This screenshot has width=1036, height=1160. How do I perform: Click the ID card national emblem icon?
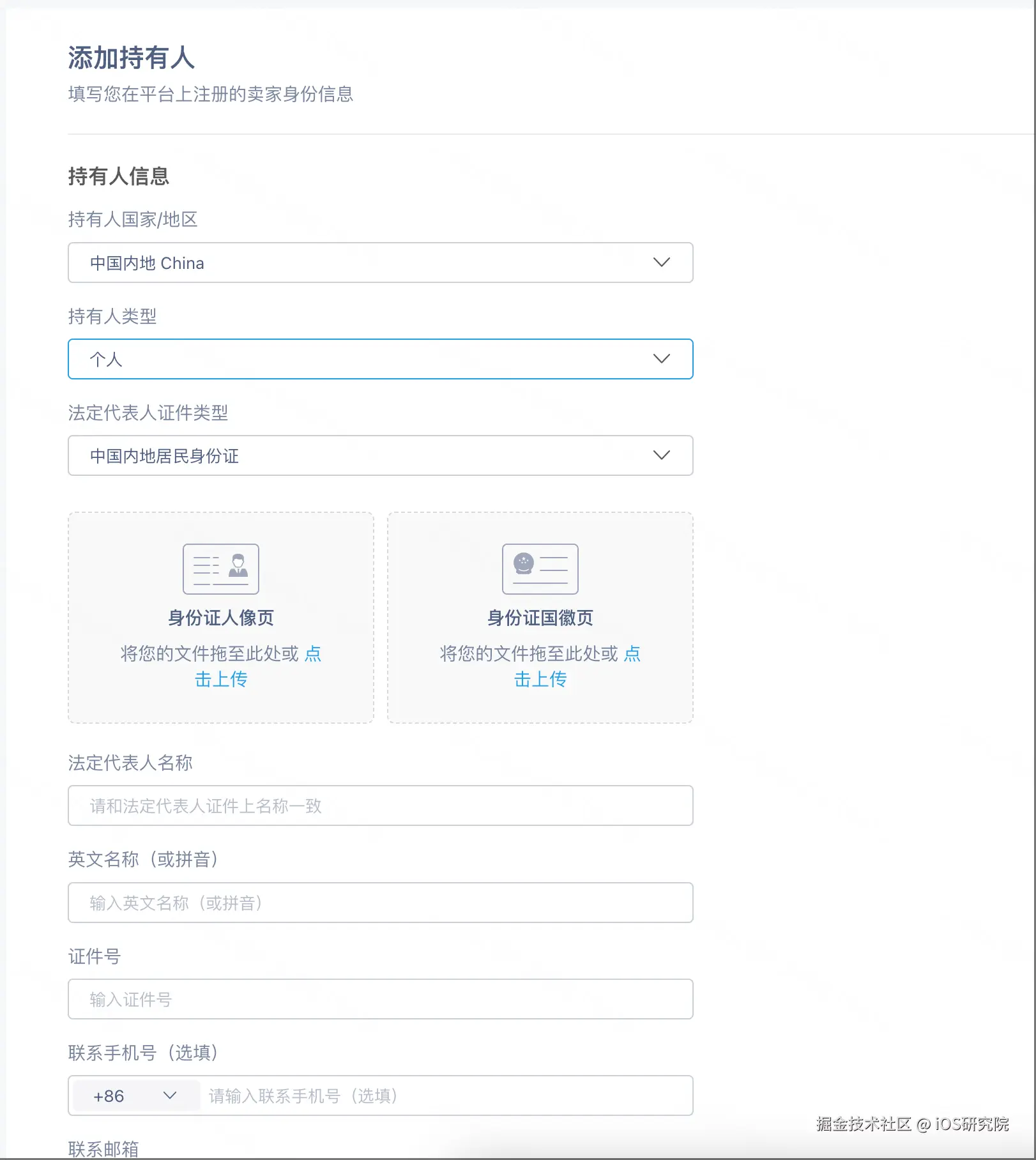540,569
